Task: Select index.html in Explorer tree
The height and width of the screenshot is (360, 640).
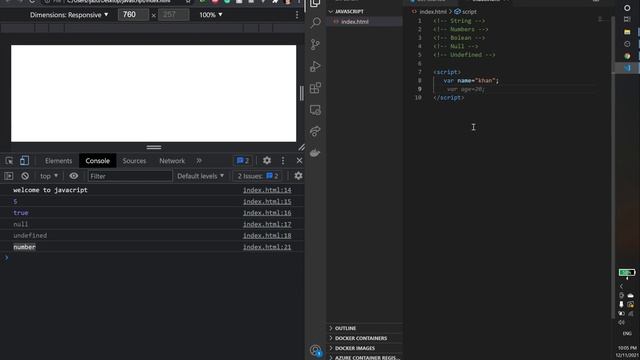Action: coord(364,22)
